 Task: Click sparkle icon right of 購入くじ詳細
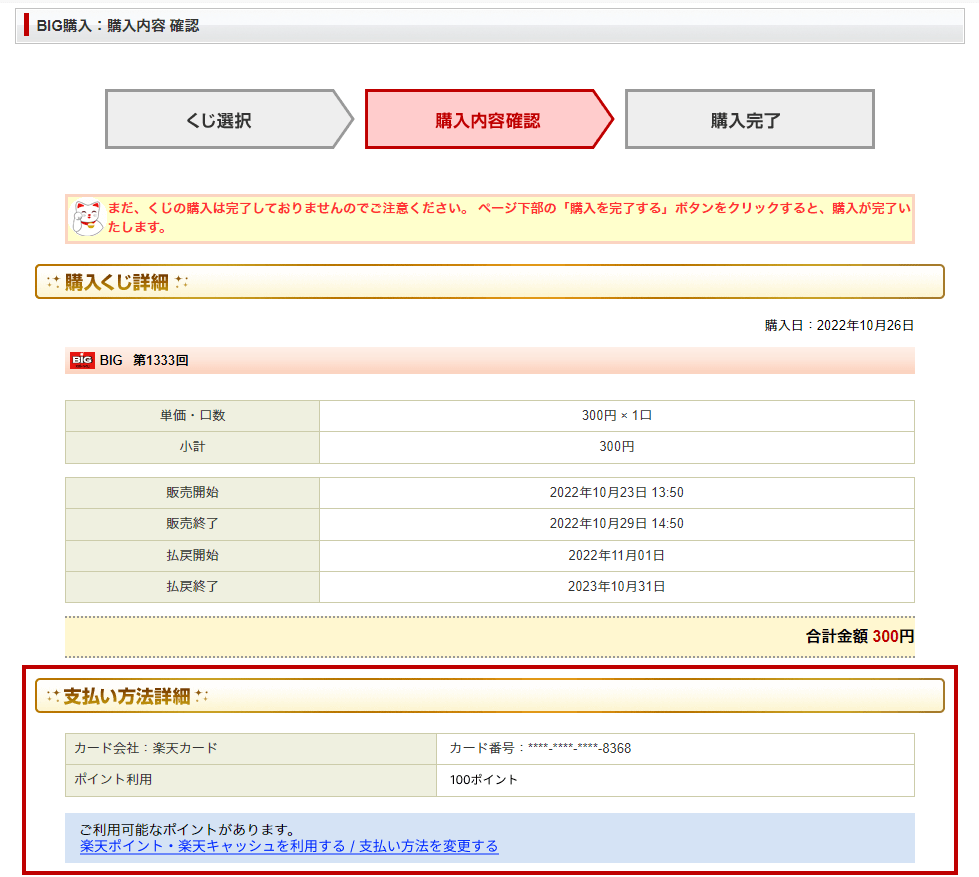pos(181,282)
